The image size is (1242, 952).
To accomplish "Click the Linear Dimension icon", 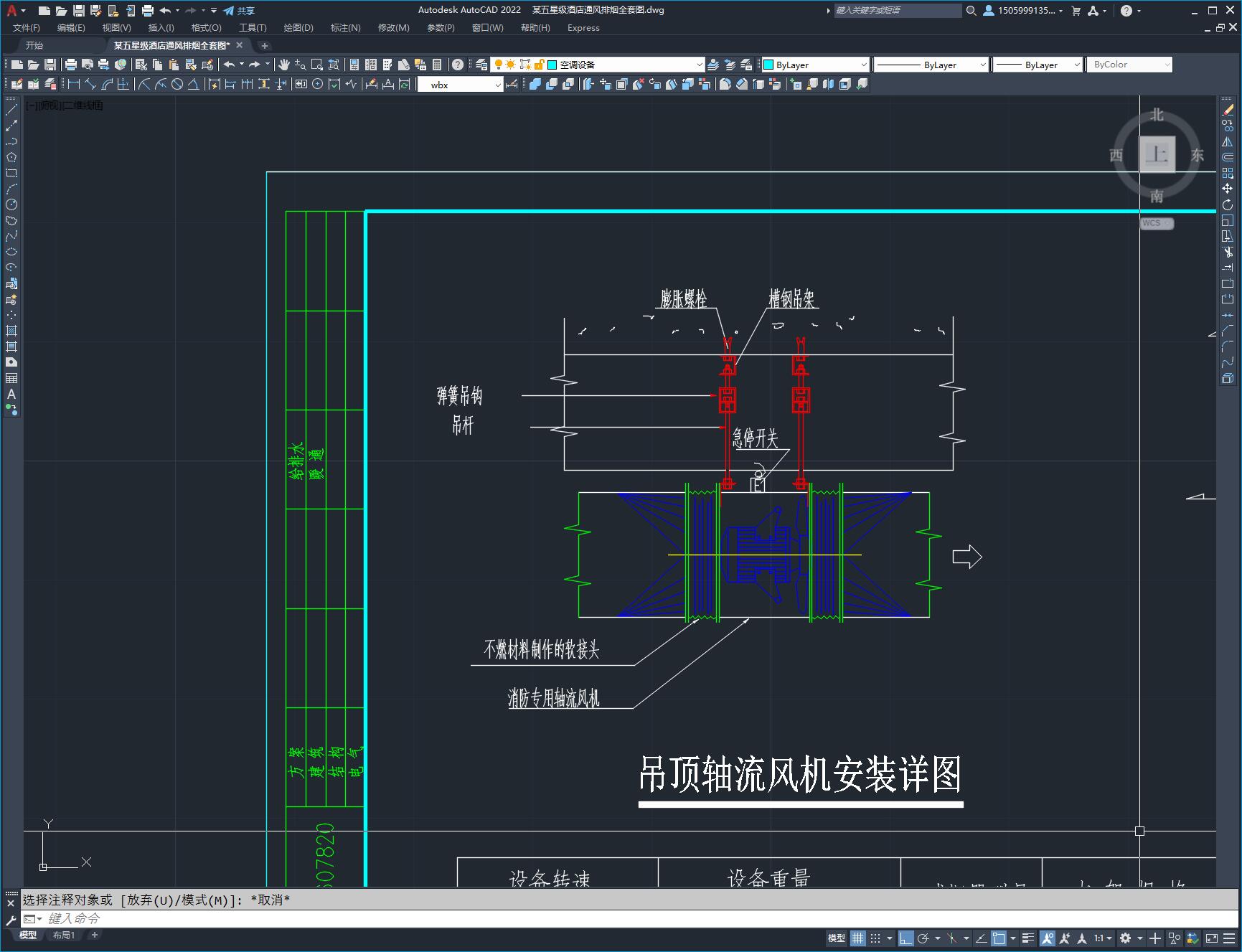I will [73, 85].
